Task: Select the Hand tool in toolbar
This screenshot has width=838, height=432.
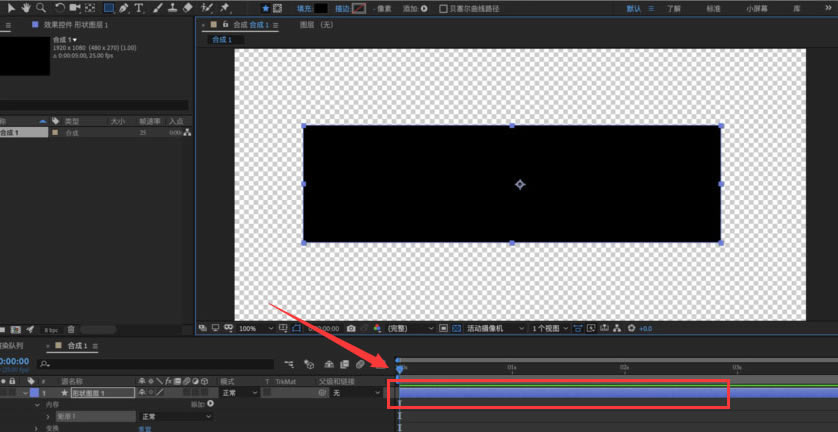Action: (26, 7)
